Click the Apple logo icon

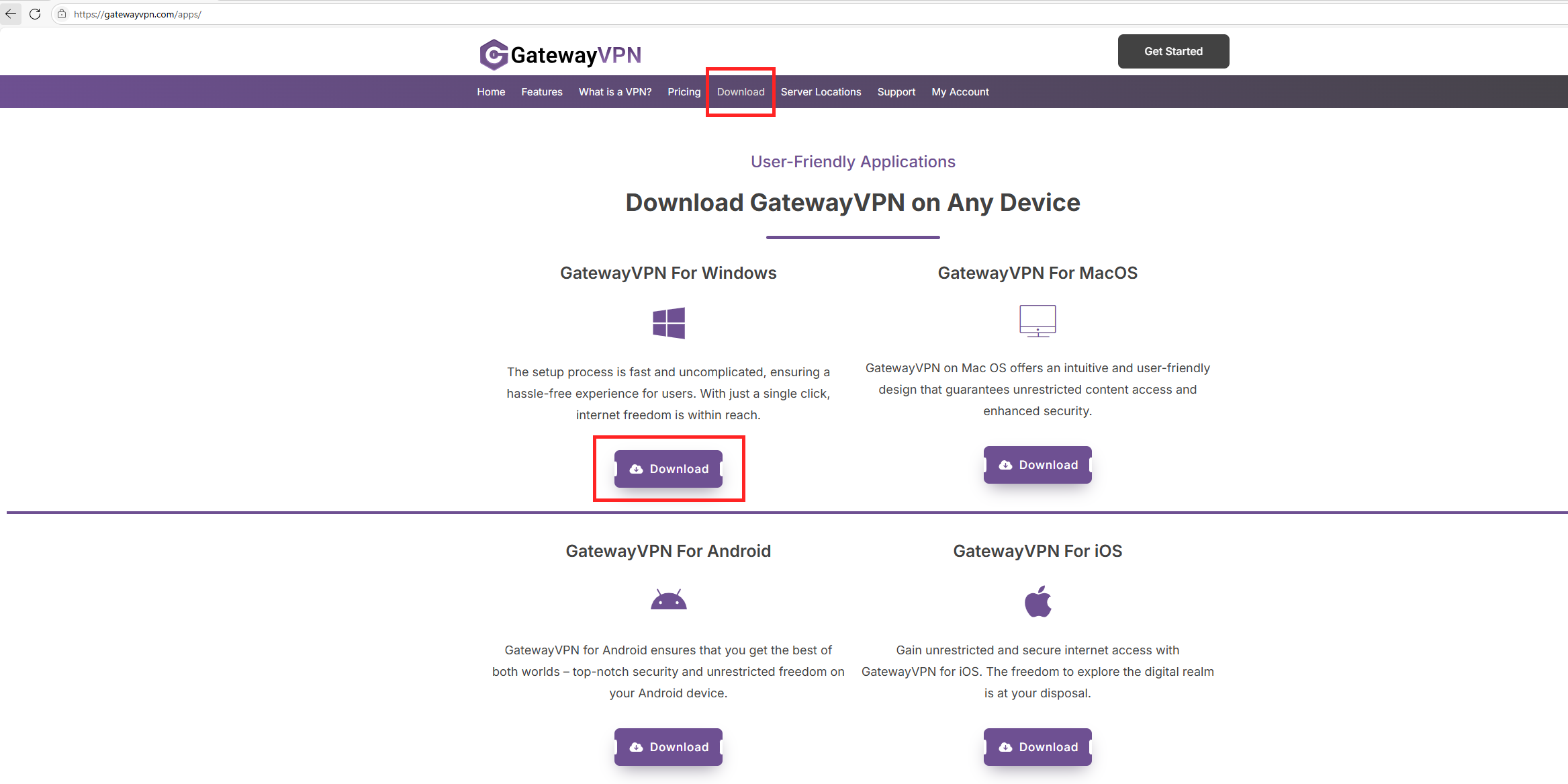(x=1038, y=601)
